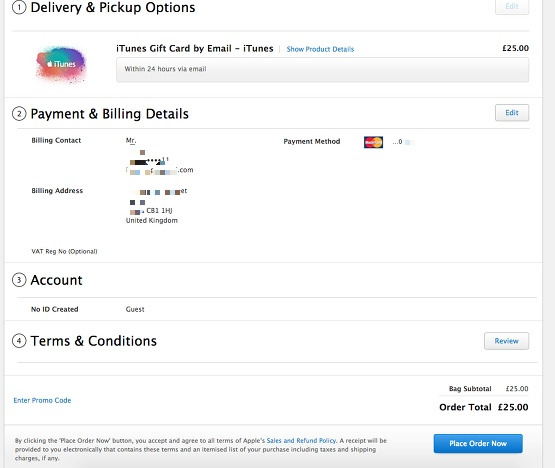
Task: Edit Payment & Billing Details section
Action: [512, 113]
